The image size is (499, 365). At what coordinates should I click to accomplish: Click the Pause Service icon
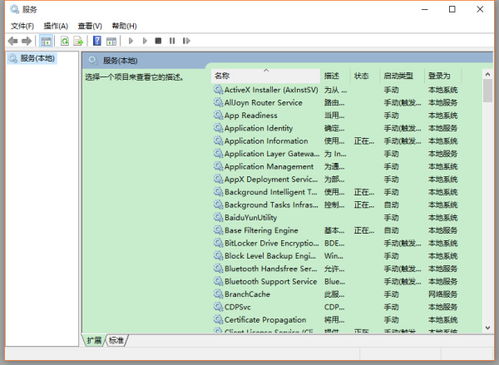click(172, 41)
